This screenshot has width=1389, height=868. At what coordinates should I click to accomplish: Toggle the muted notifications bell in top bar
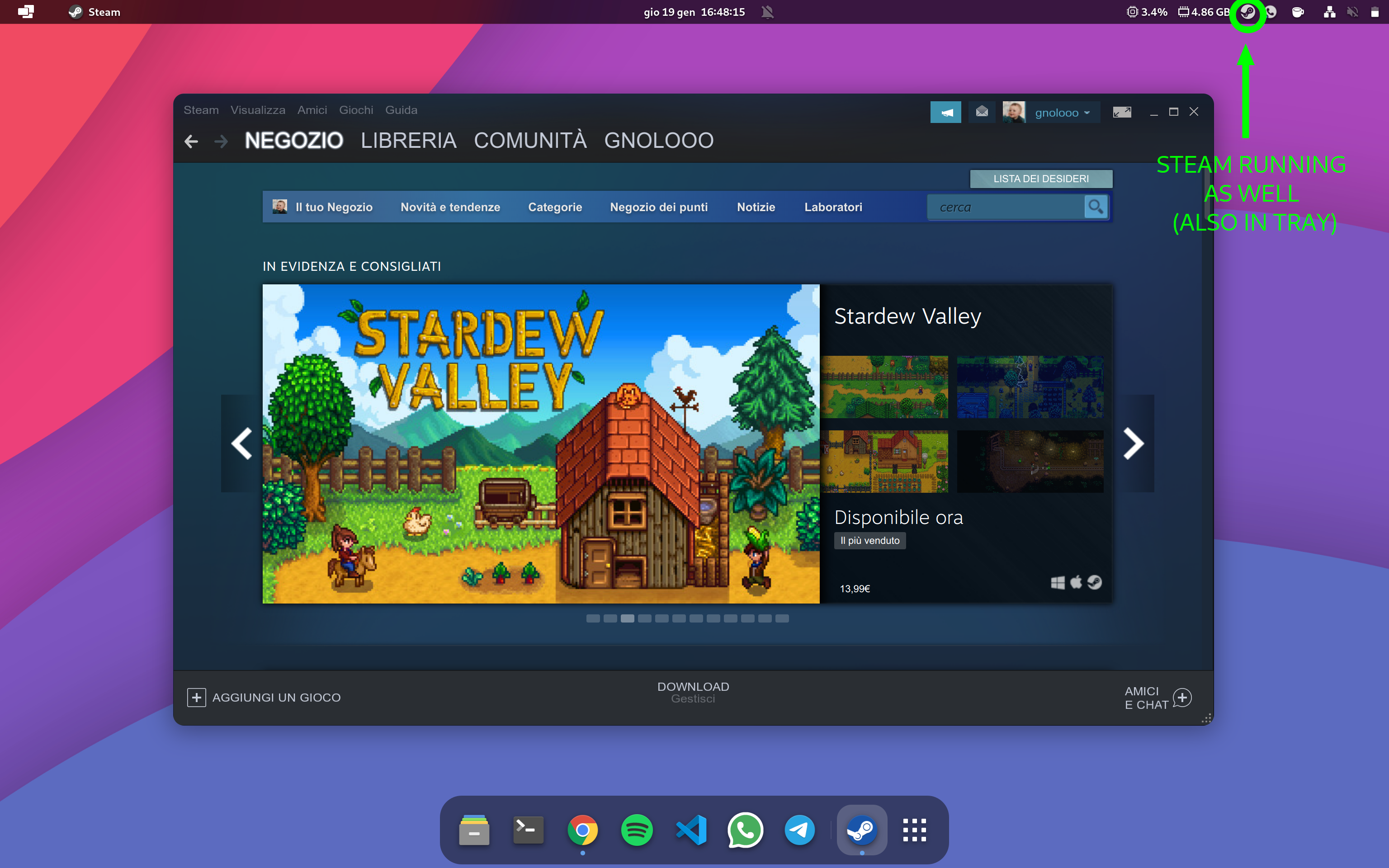(x=767, y=12)
